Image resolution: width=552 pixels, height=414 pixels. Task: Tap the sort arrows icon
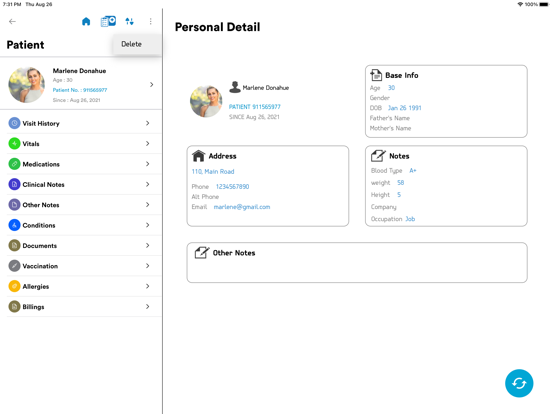(x=130, y=21)
